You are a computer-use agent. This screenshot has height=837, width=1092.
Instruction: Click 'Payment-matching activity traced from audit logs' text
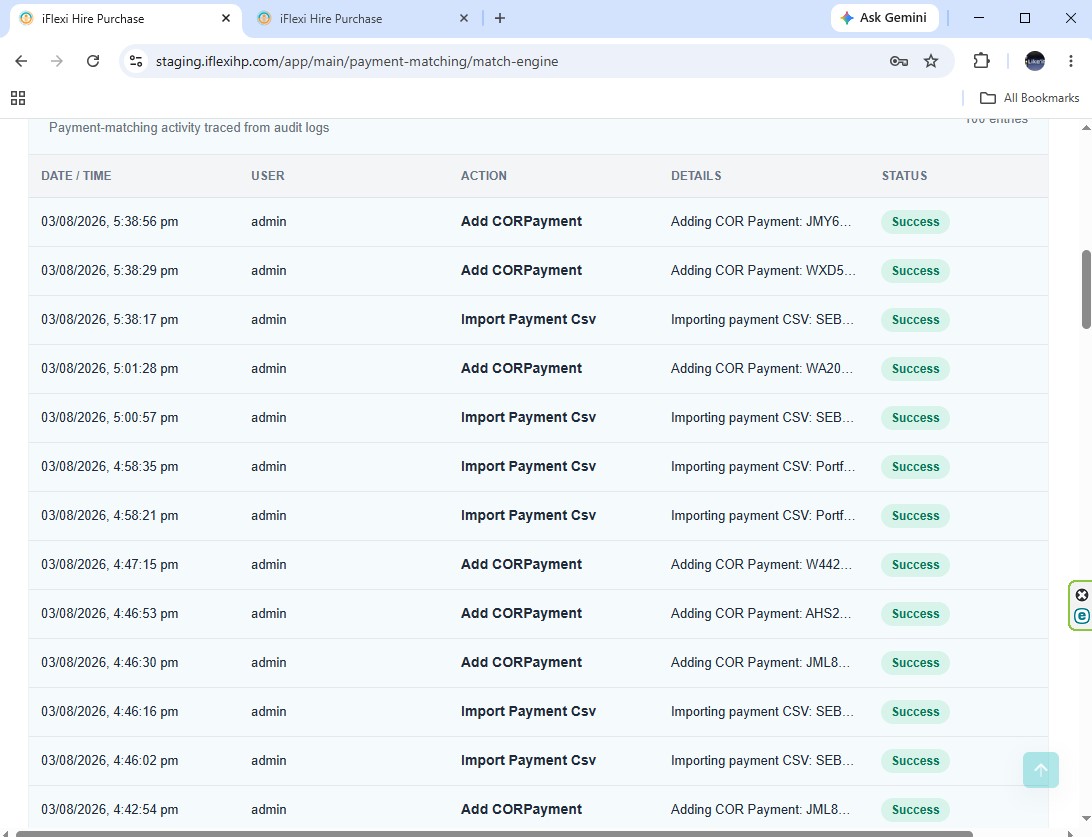pyautogui.click(x=189, y=127)
